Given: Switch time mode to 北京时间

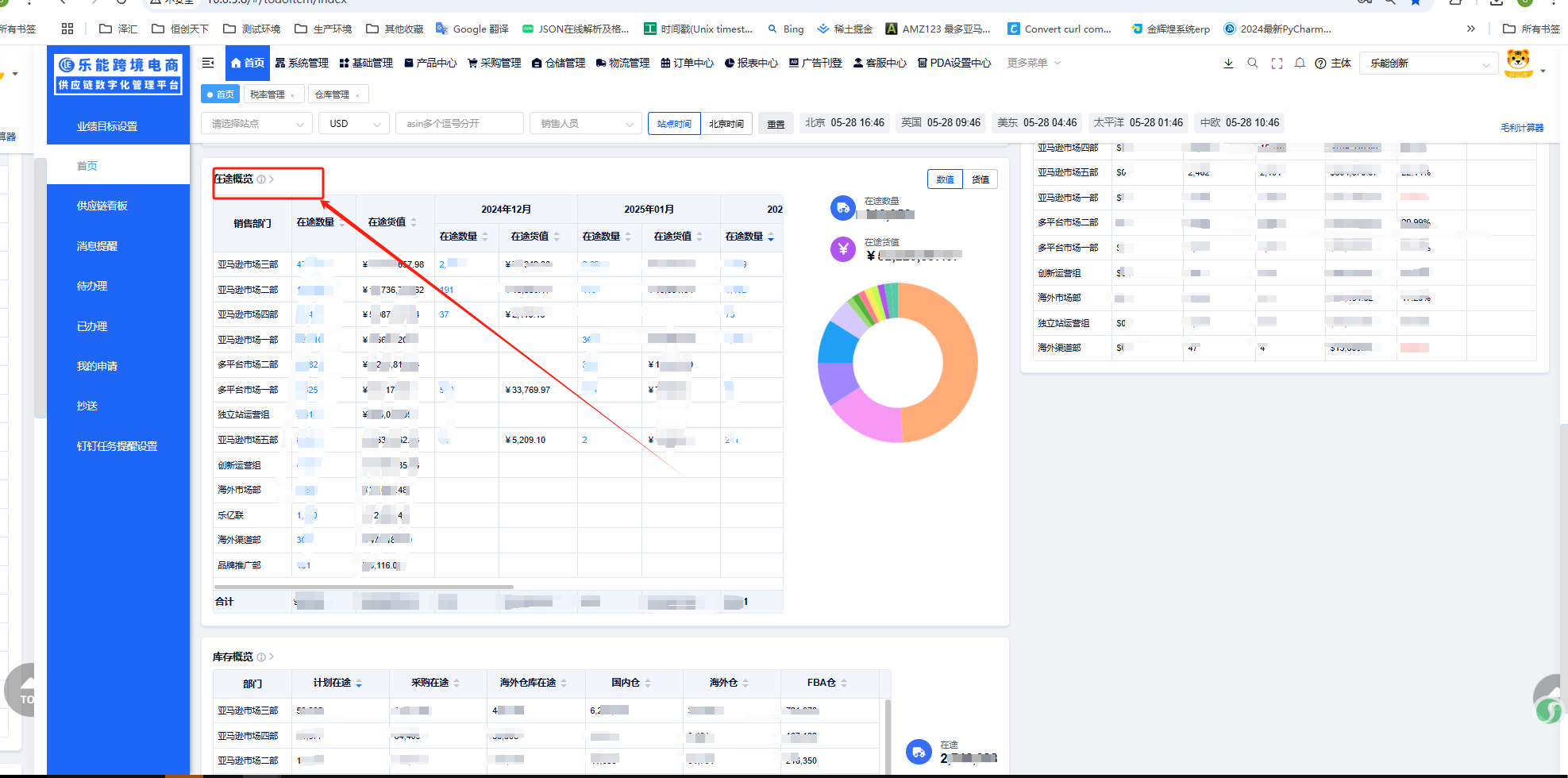Looking at the screenshot, I should tap(726, 124).
